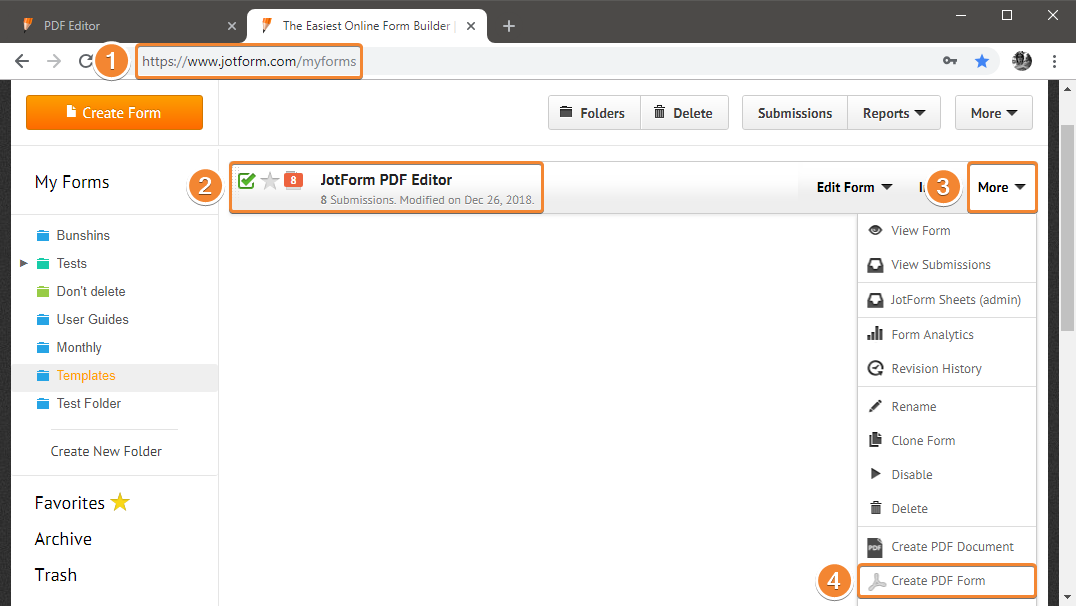1076x606 pixels.
Task: Click the green Tests folder icon
Action: [43, 264]
